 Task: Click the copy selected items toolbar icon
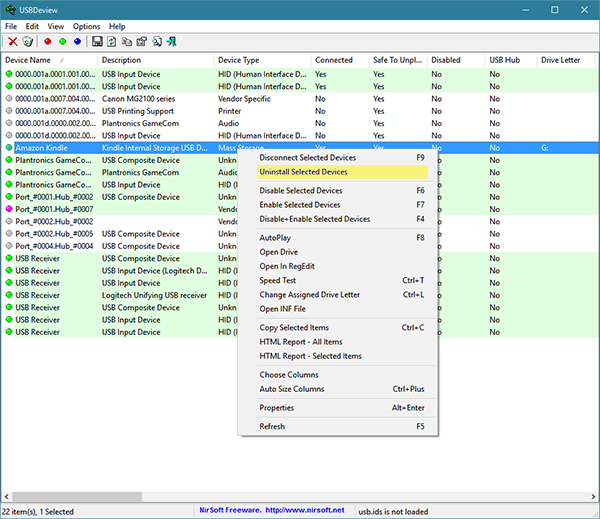click(127, 41)
